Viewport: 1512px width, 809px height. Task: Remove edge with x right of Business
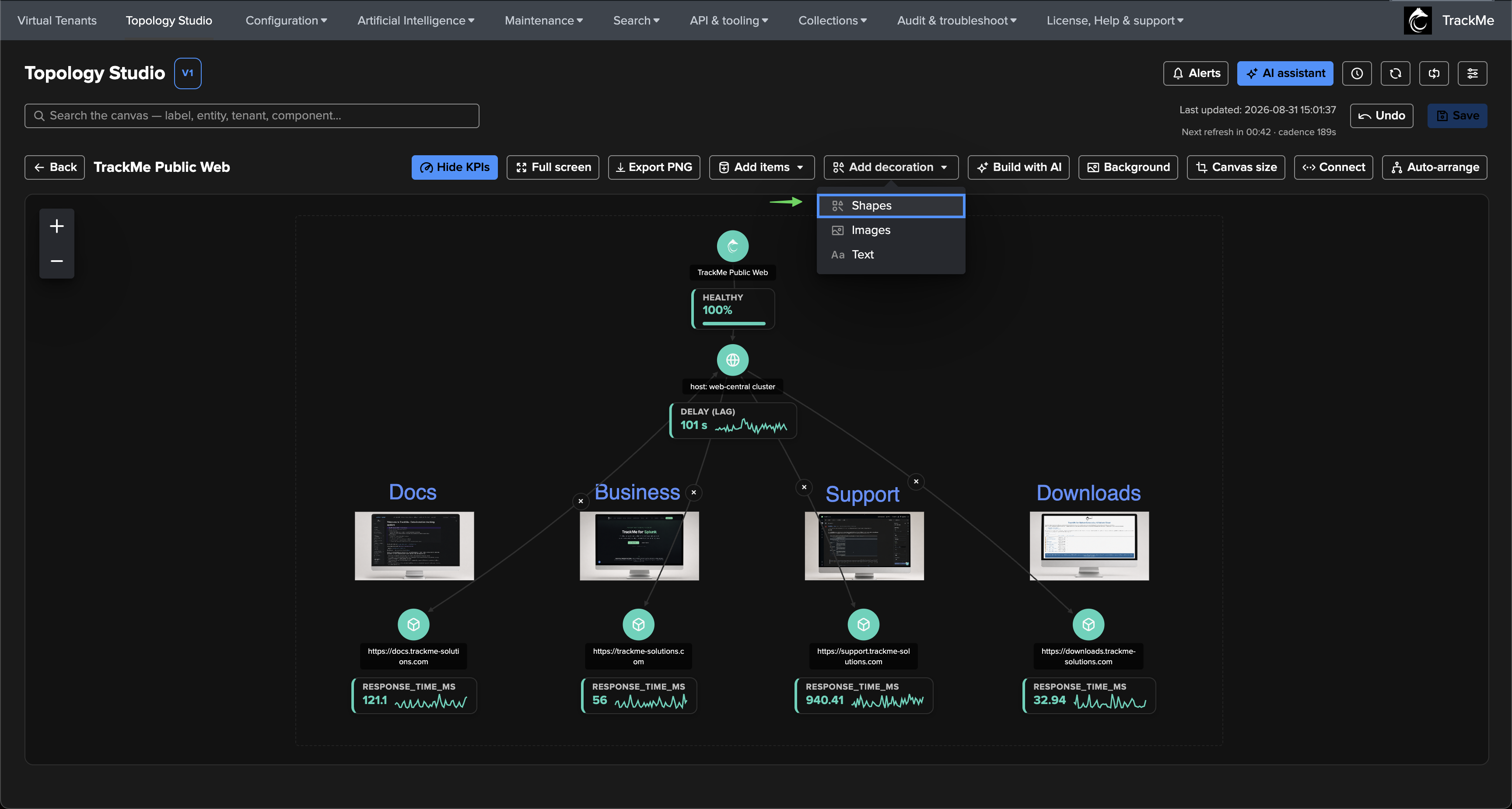click(x=694, y=492)
